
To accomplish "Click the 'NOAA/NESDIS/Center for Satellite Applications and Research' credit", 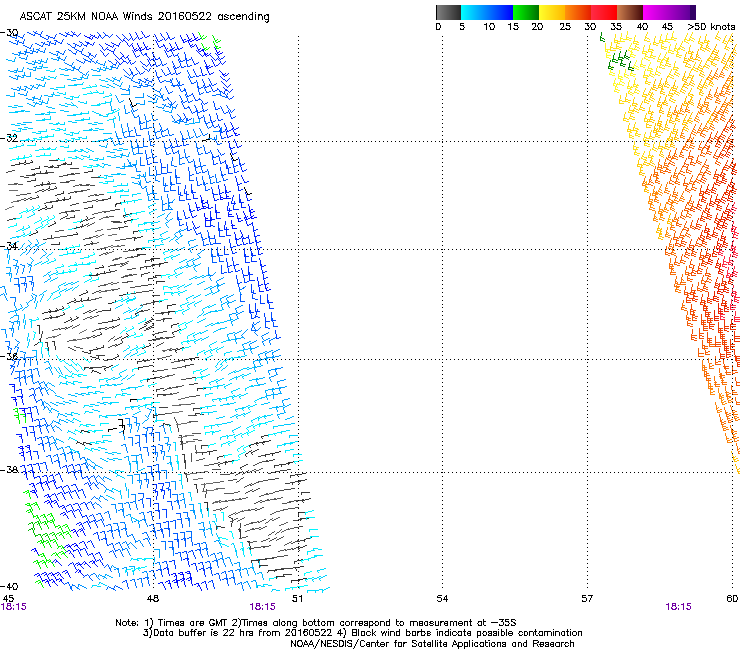I will 432,644.
